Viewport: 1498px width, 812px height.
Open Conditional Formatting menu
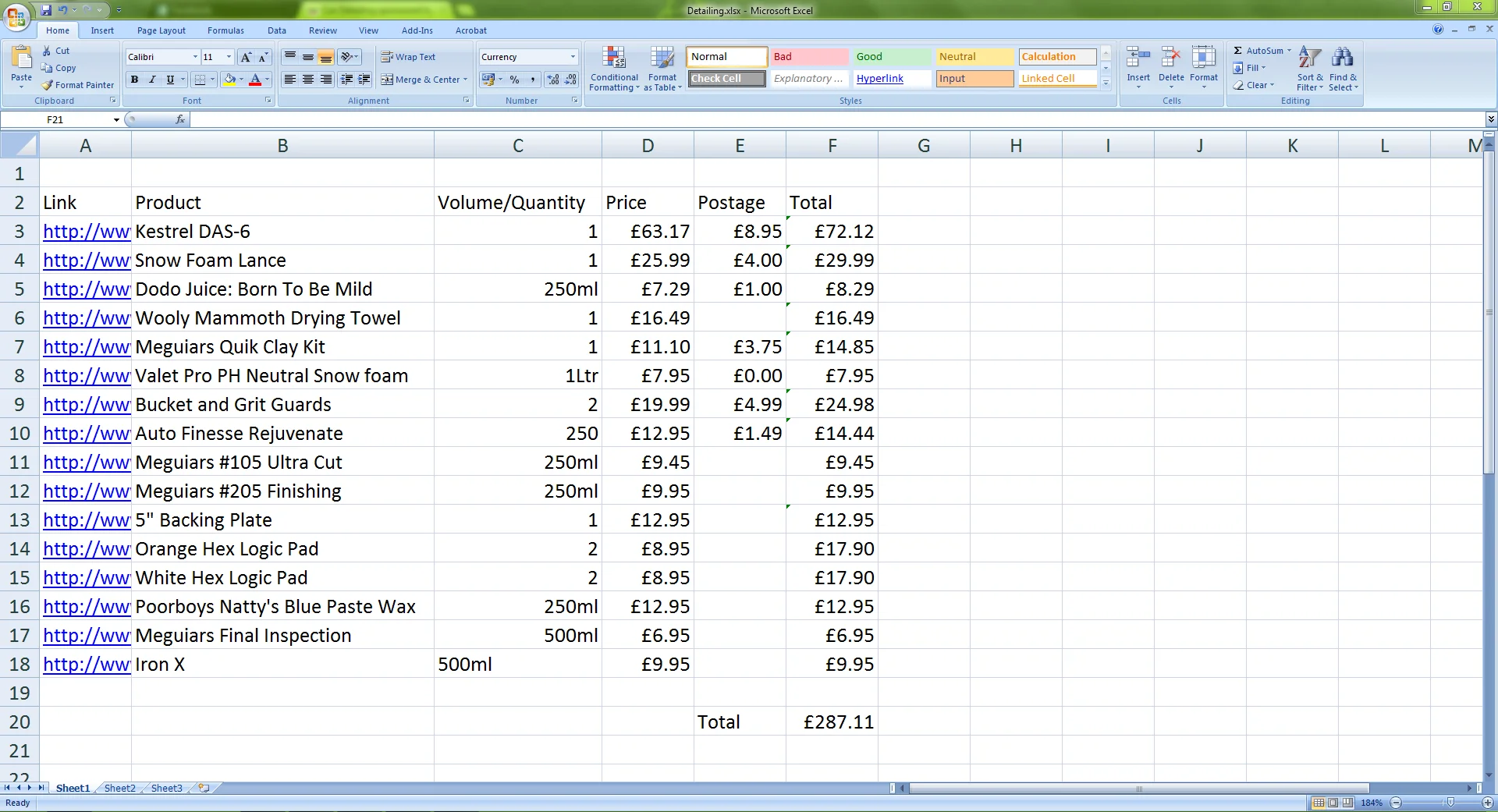click(614, 69)
